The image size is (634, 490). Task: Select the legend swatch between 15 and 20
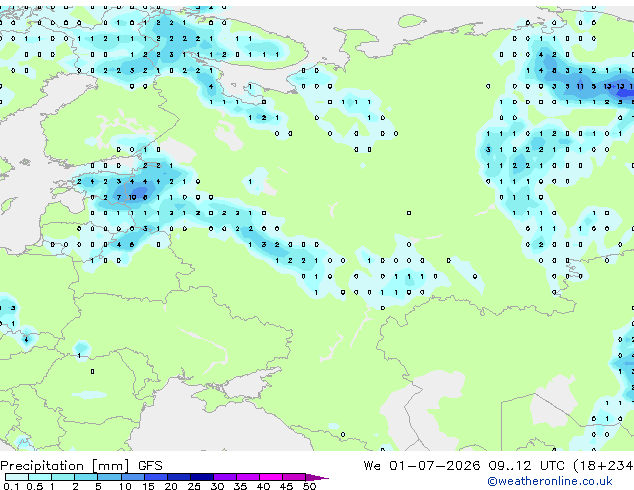point(156,477)
